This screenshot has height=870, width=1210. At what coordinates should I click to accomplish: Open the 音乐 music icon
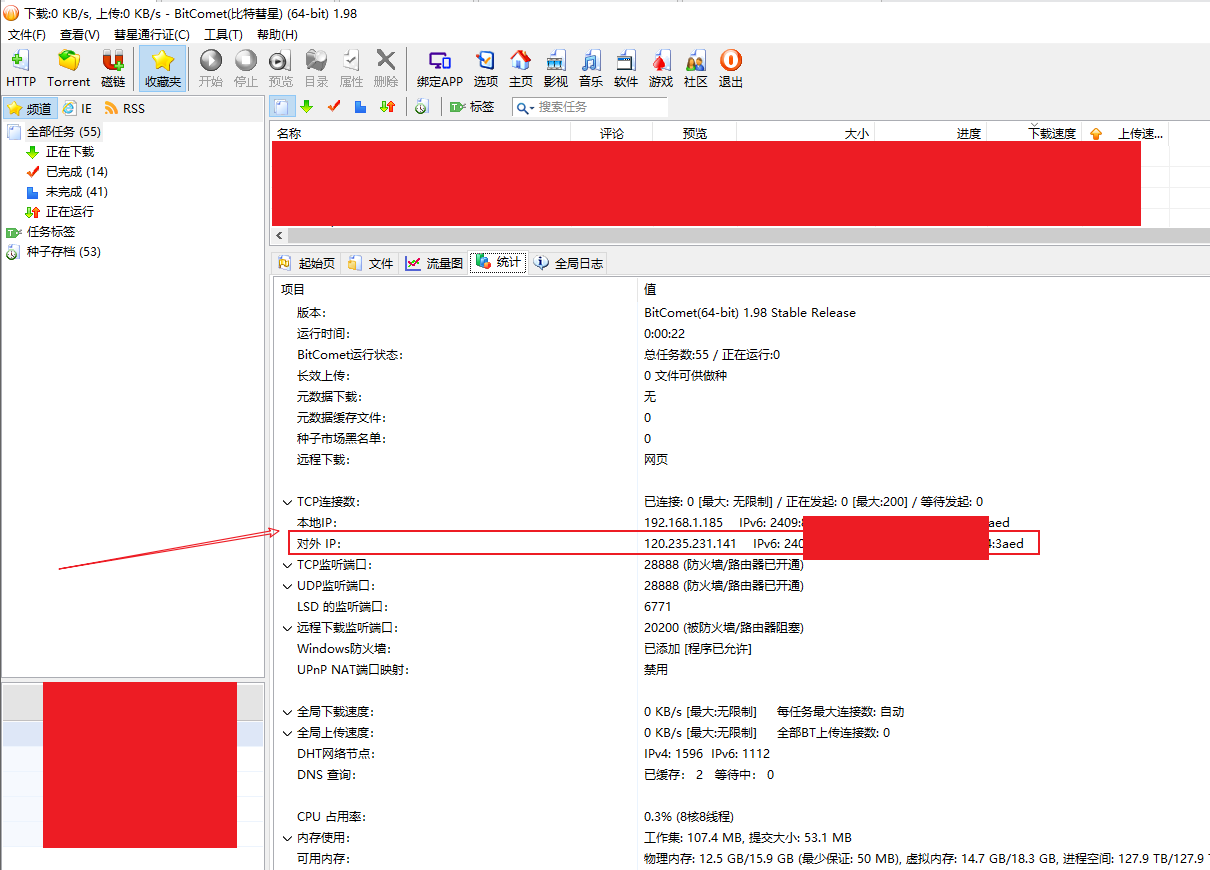tap(590, 68)
